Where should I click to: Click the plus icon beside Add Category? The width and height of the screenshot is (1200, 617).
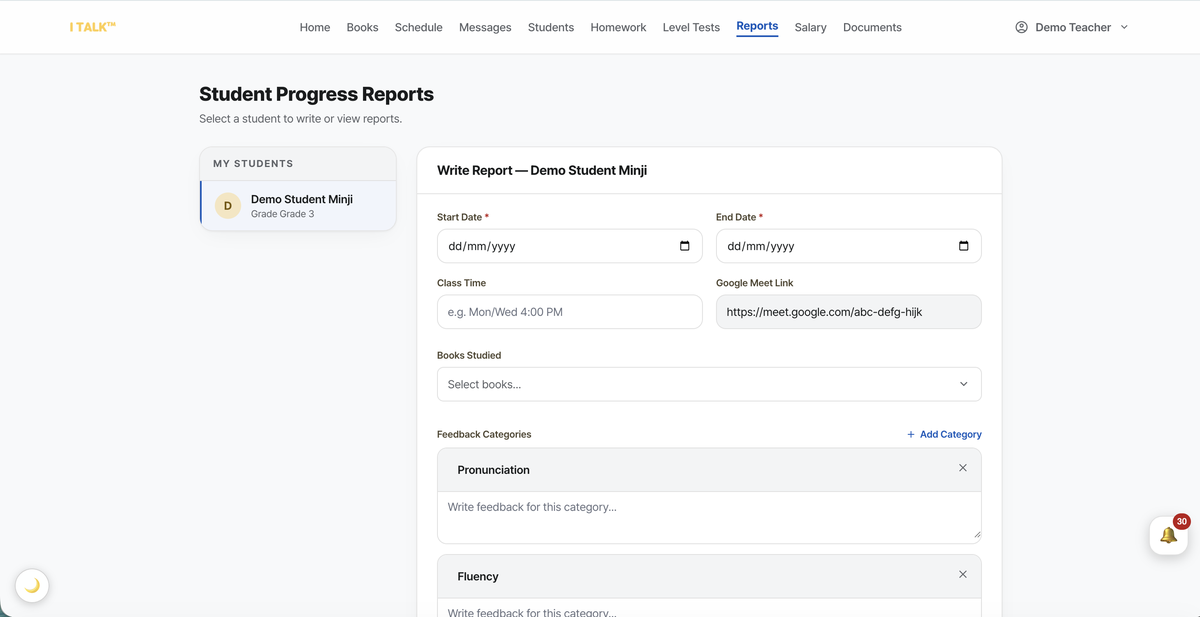point(911,434)
